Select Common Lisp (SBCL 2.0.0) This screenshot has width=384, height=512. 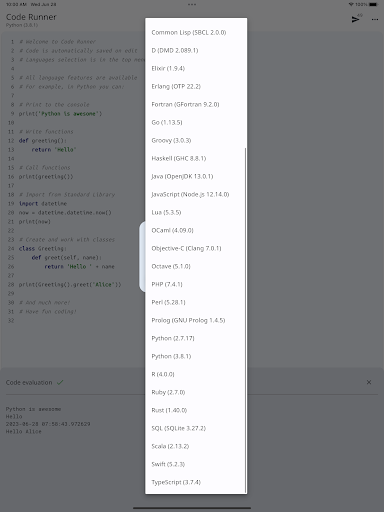pyautogui.click(x=196, y=32)
